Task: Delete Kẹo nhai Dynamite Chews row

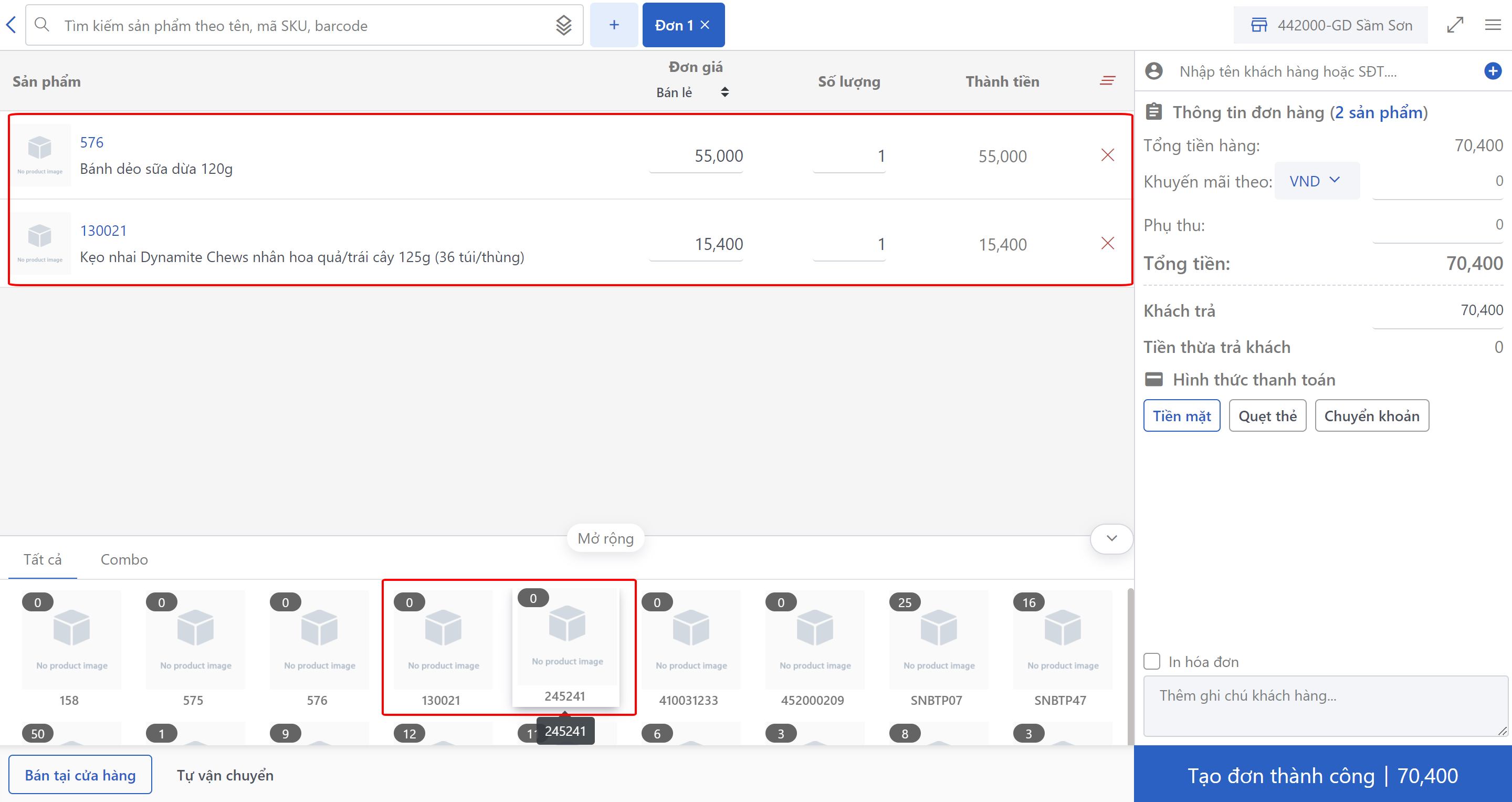Action: [1107, 243]
